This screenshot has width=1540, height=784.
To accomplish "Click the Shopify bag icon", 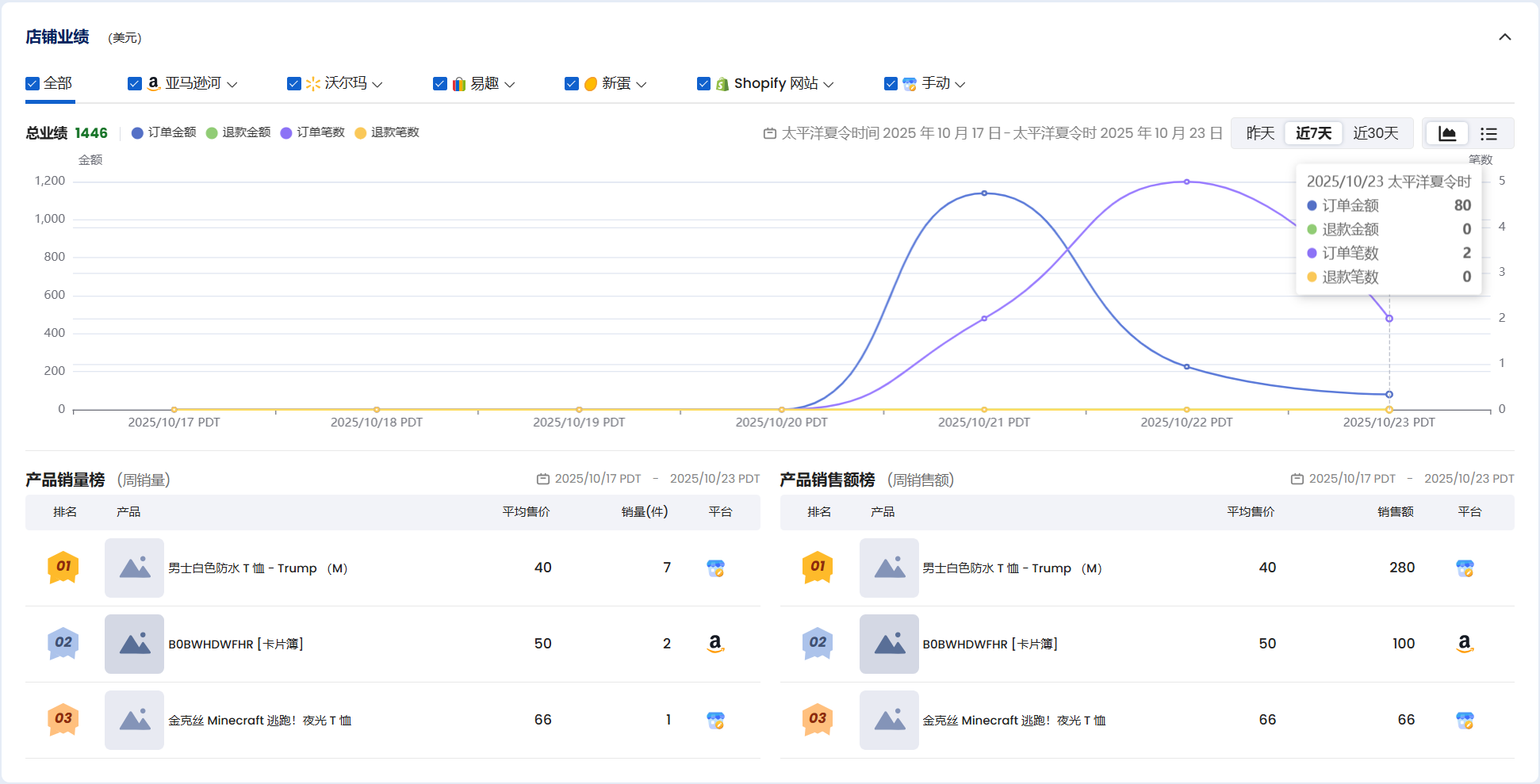I will click(x=722, y=84).
